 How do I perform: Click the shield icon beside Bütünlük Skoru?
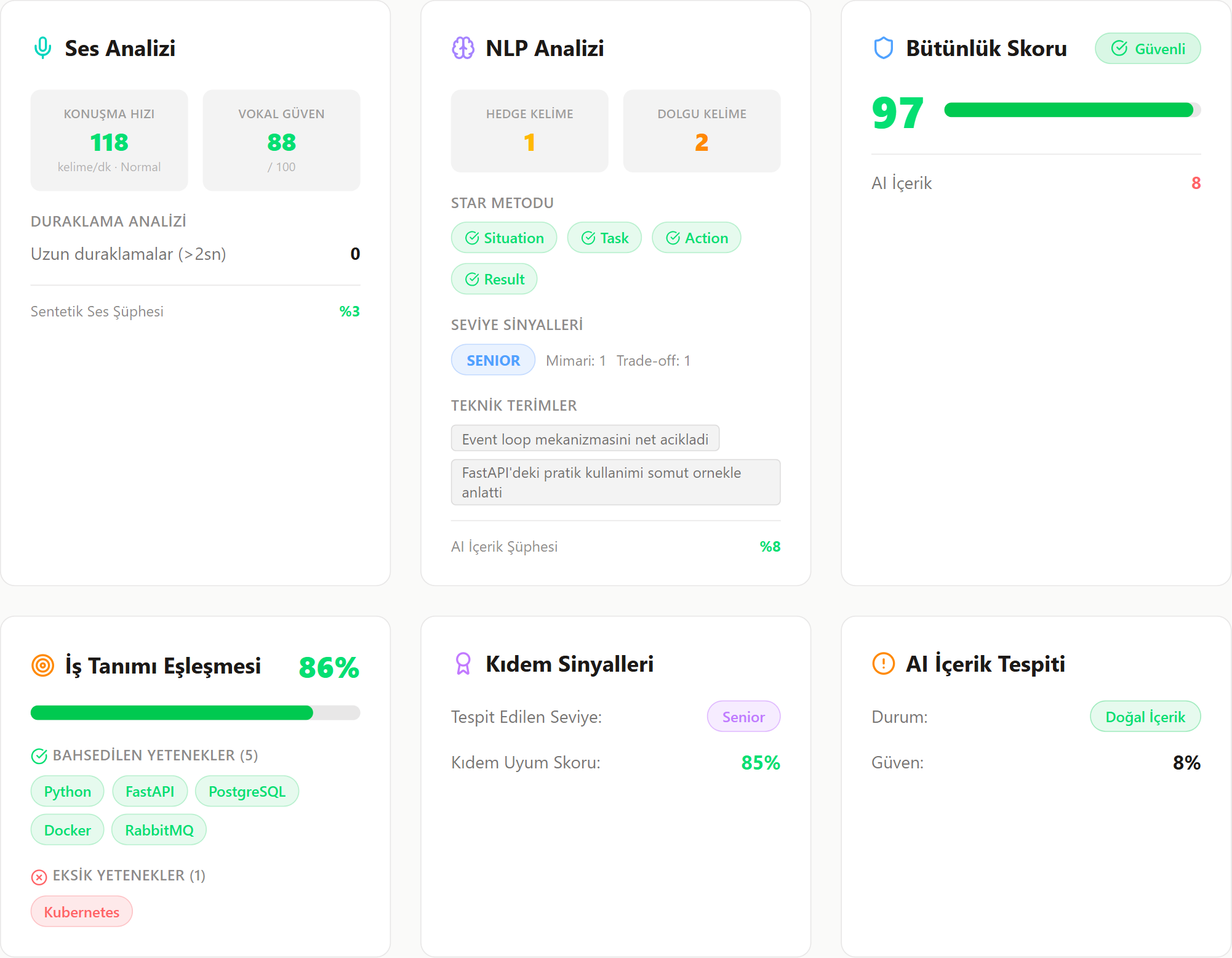tap(883, 48)
